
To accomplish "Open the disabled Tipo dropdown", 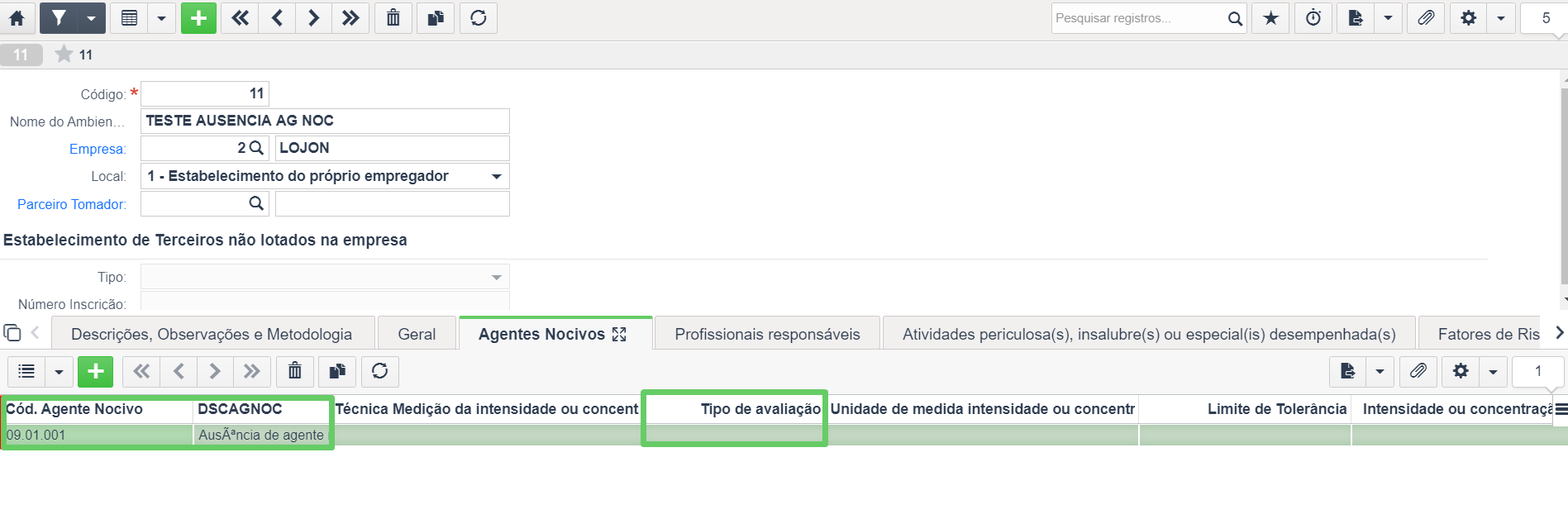I will coord(325,277).
